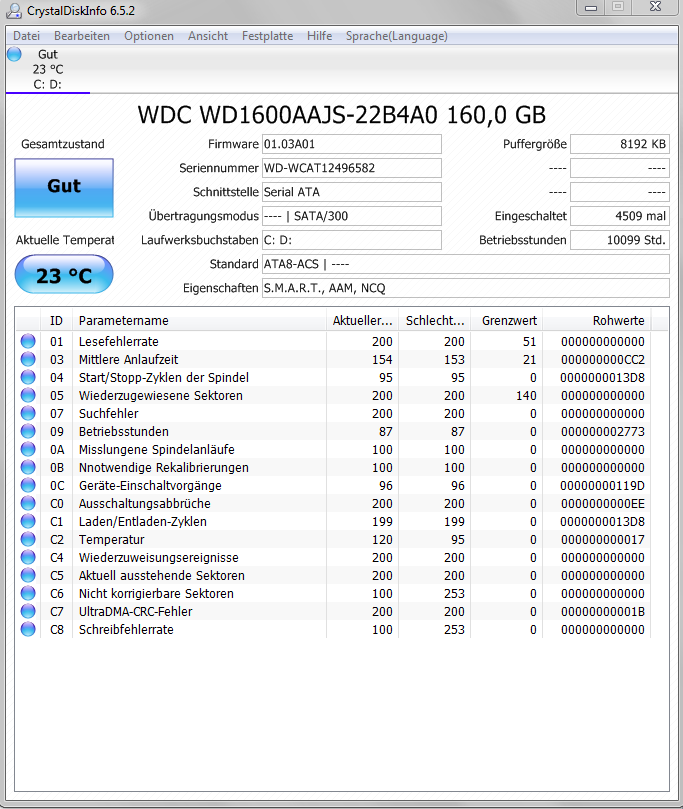Viewport: 683px width, 809px height.
Task: Click status orb for Wiederzugewiesene Sektoren row
Action: tap(28, 395)
